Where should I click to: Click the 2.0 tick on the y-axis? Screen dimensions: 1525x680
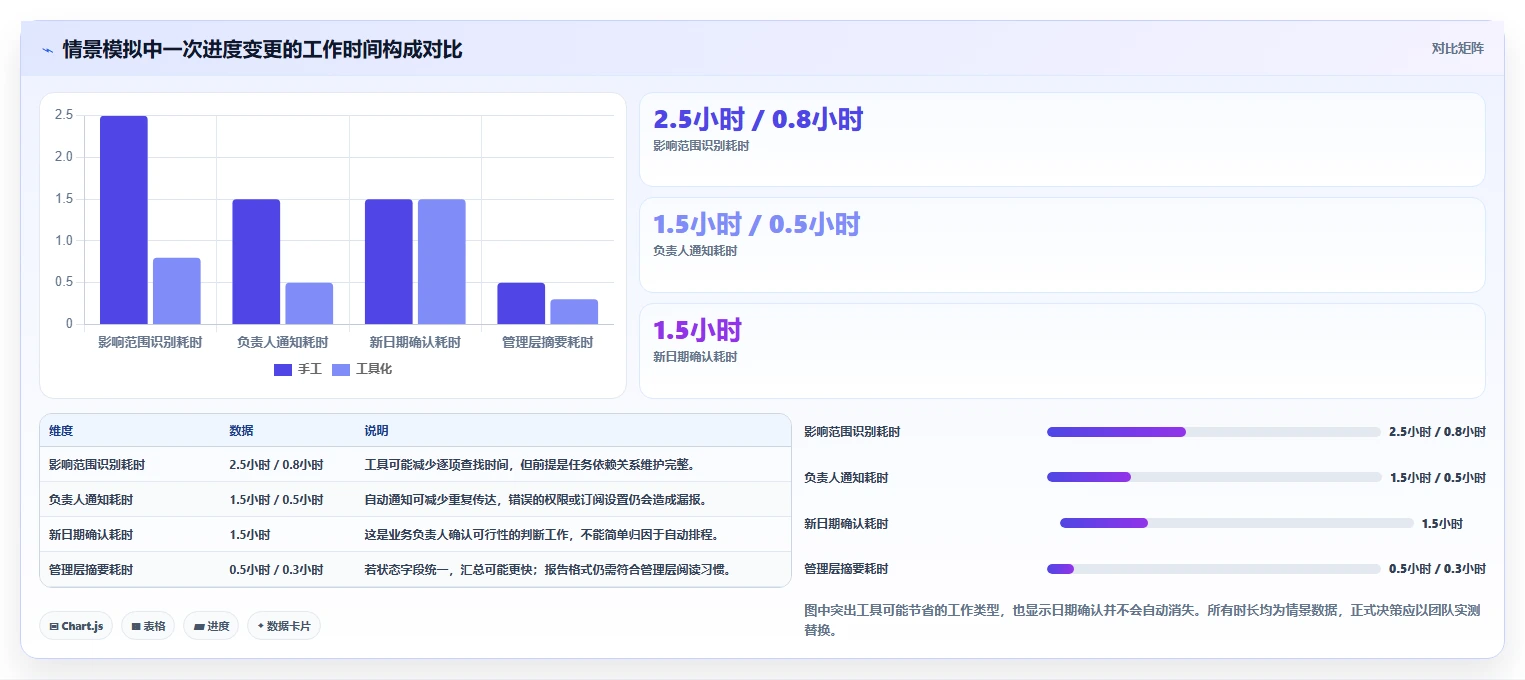coord(64,157)
